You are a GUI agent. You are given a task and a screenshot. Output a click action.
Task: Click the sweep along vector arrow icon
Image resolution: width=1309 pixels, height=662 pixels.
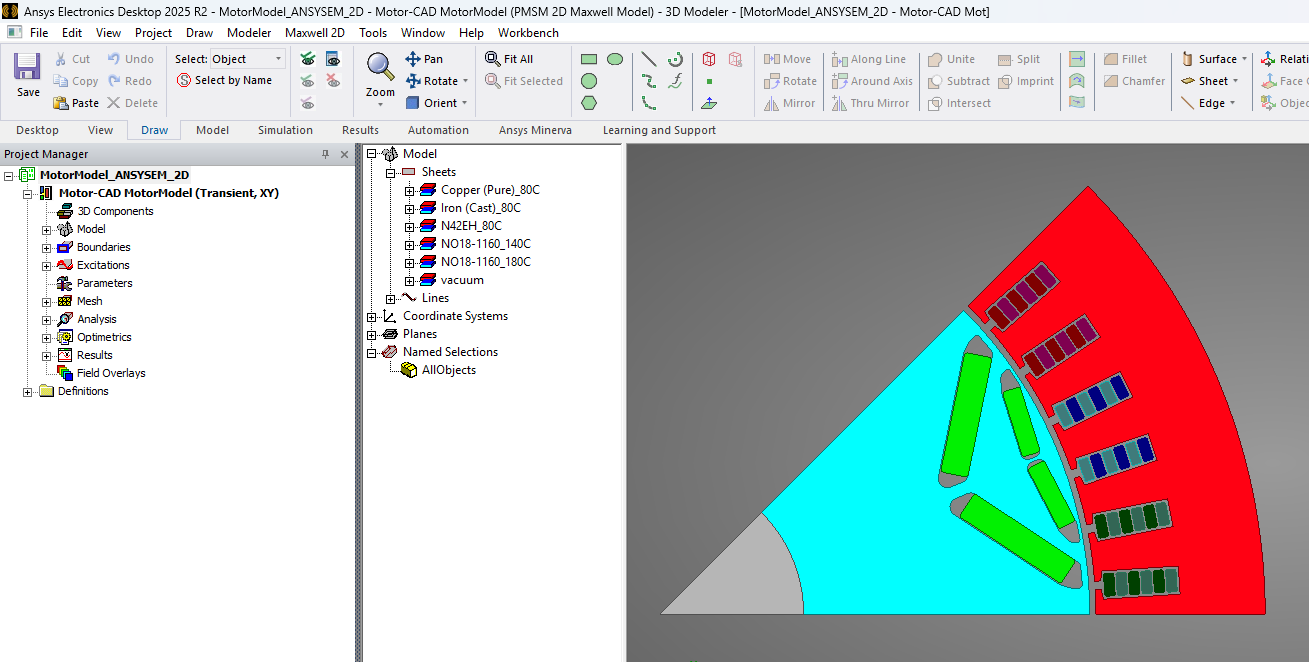[x=1076, y=59]
